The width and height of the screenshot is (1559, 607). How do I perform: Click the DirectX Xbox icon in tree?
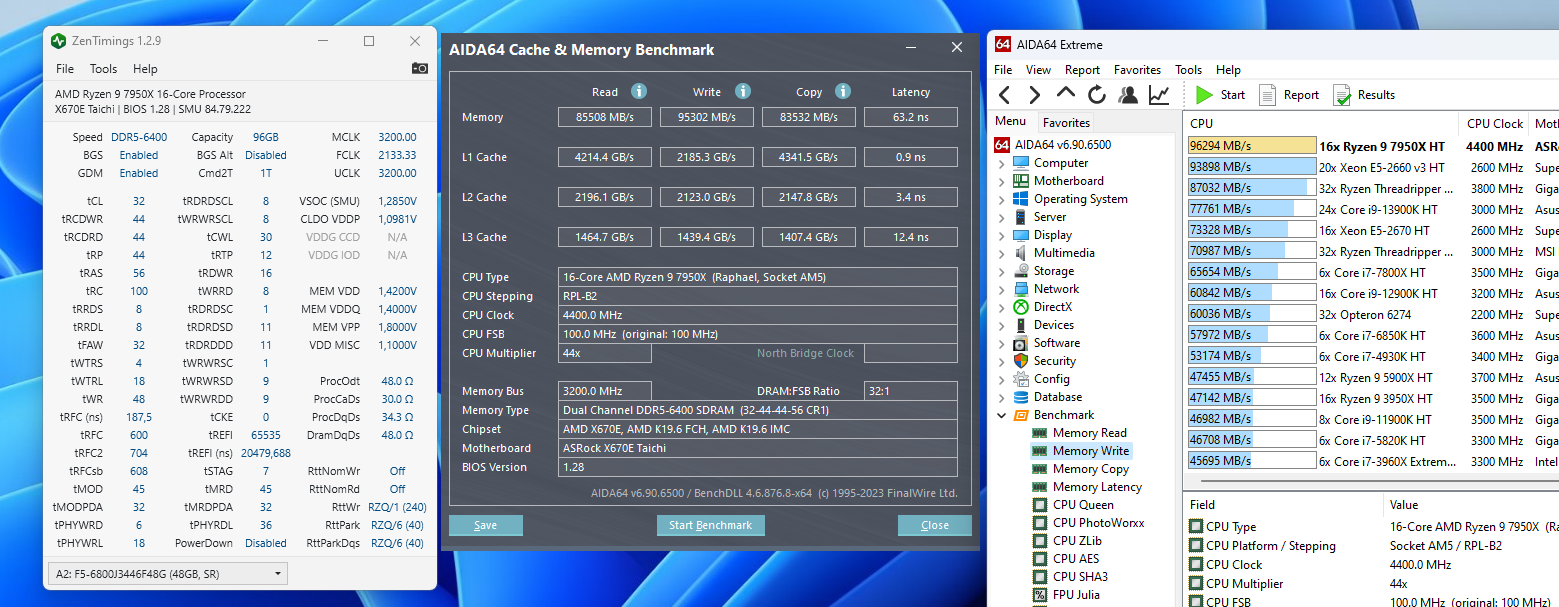click(1021, 307)
